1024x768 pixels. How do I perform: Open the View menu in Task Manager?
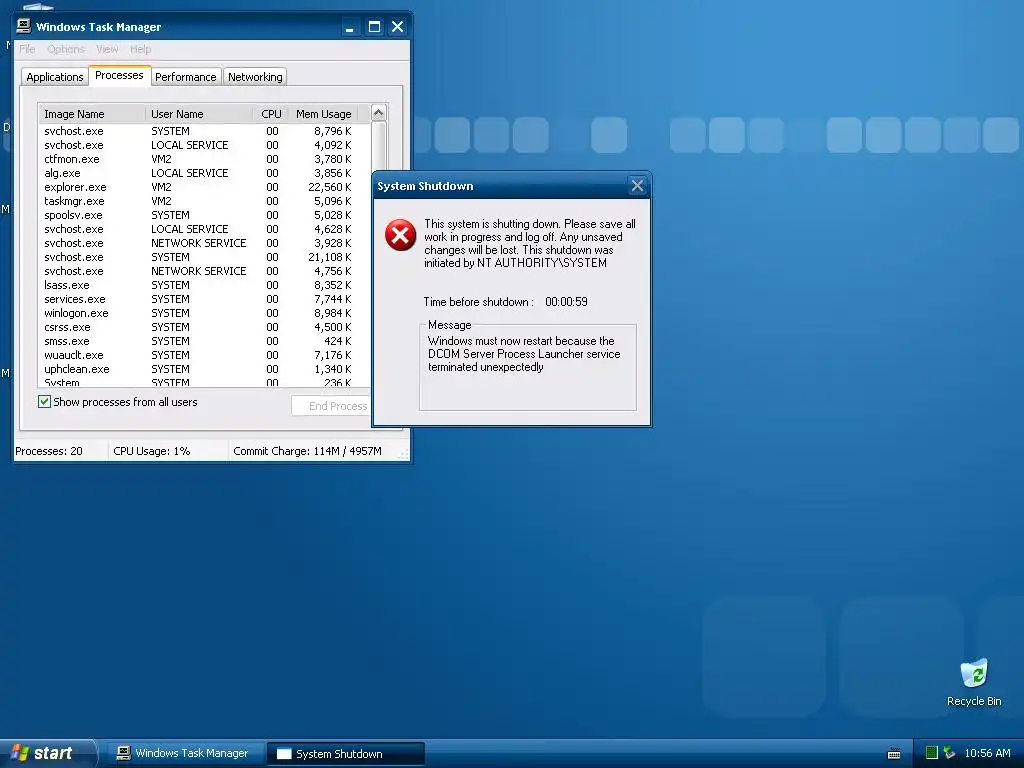tap(107, 49)
